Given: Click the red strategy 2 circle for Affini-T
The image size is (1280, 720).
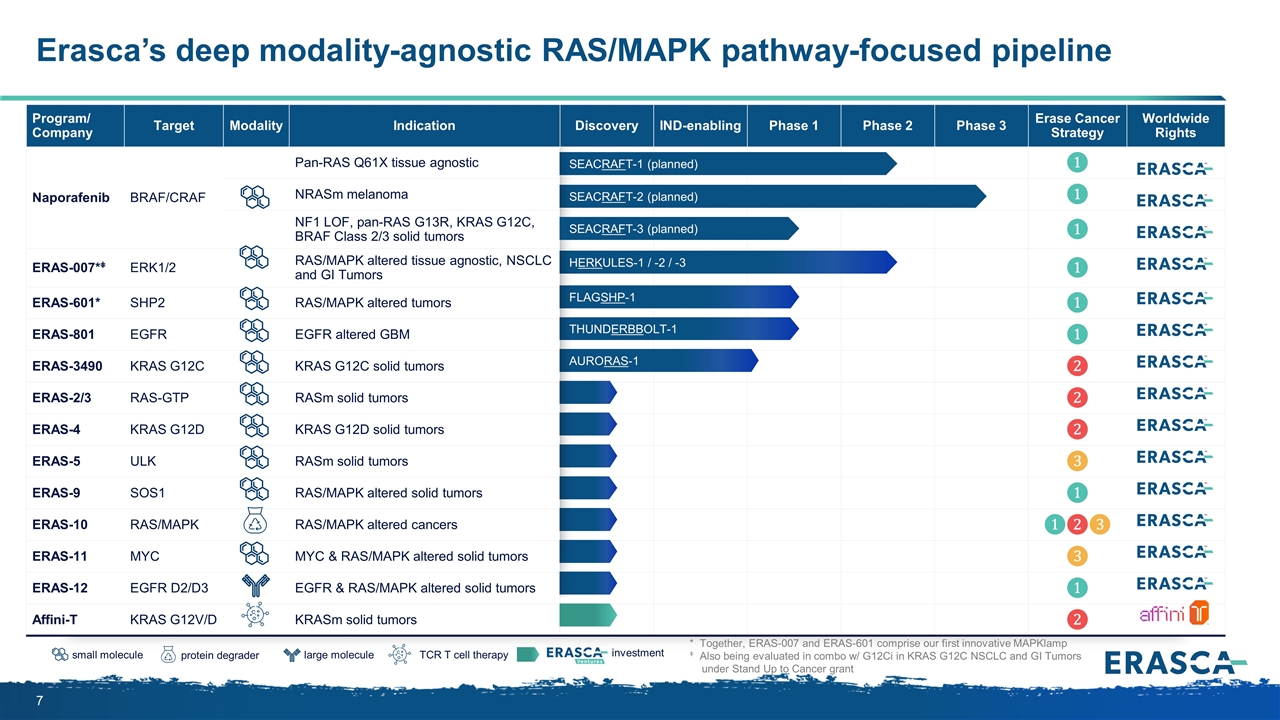Looking at the screenshot, I should 1076,620.
